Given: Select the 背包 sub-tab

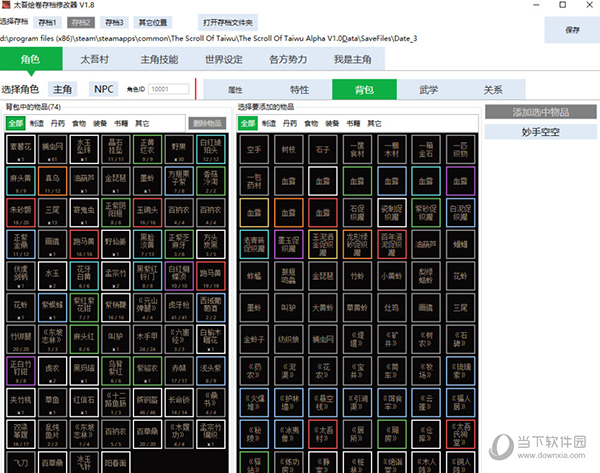Looking at the screenshot, I should pyautogui.click(x=364, y=90).
